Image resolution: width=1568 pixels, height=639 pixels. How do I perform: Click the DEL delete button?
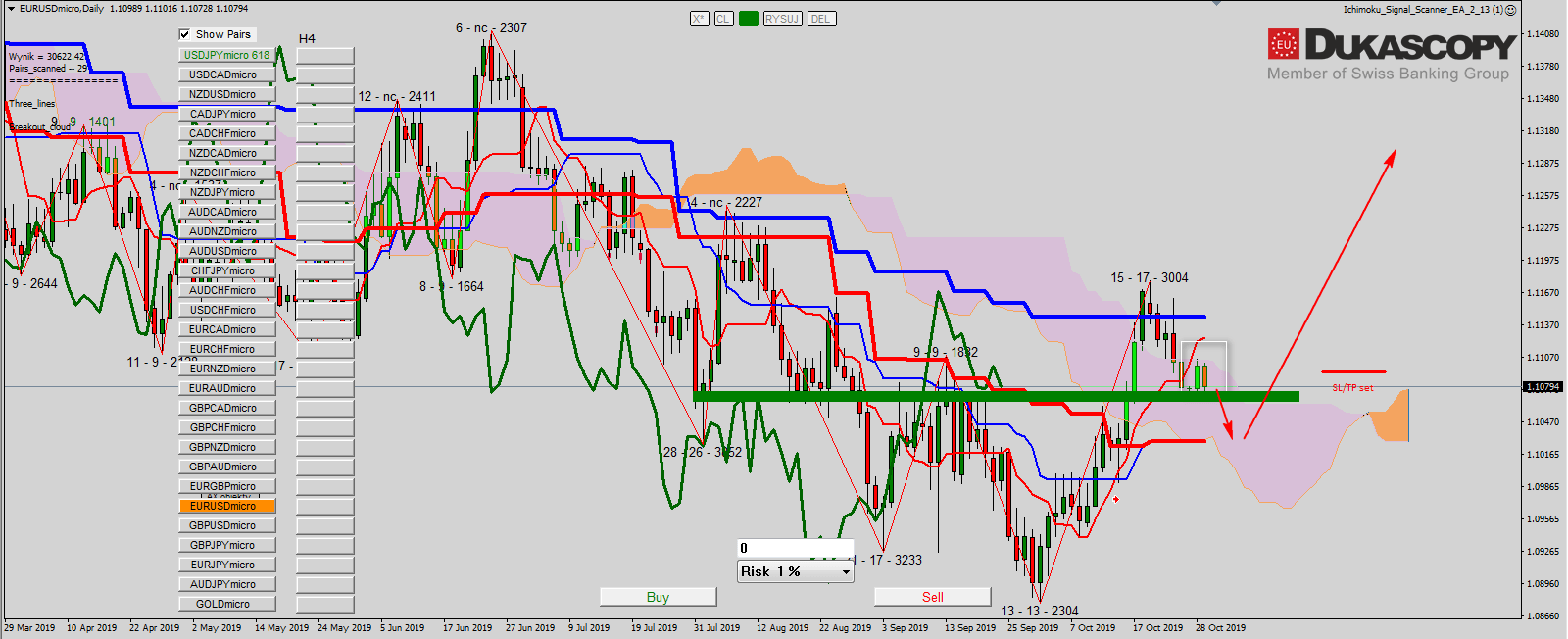820,19
